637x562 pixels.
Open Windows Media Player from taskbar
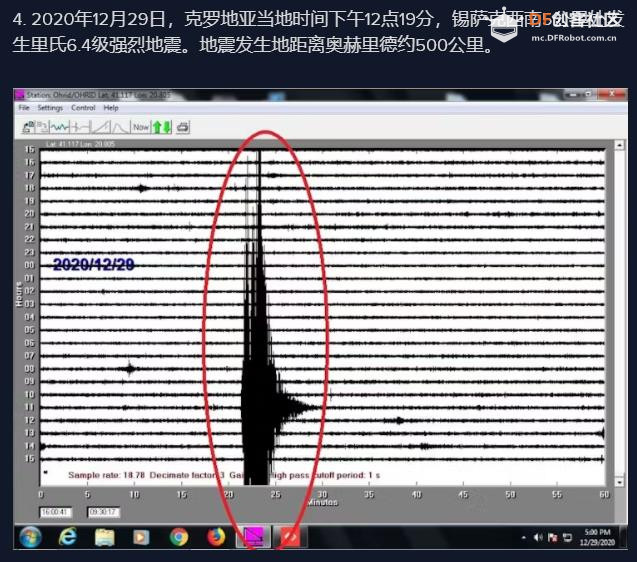tap(141, 537)
